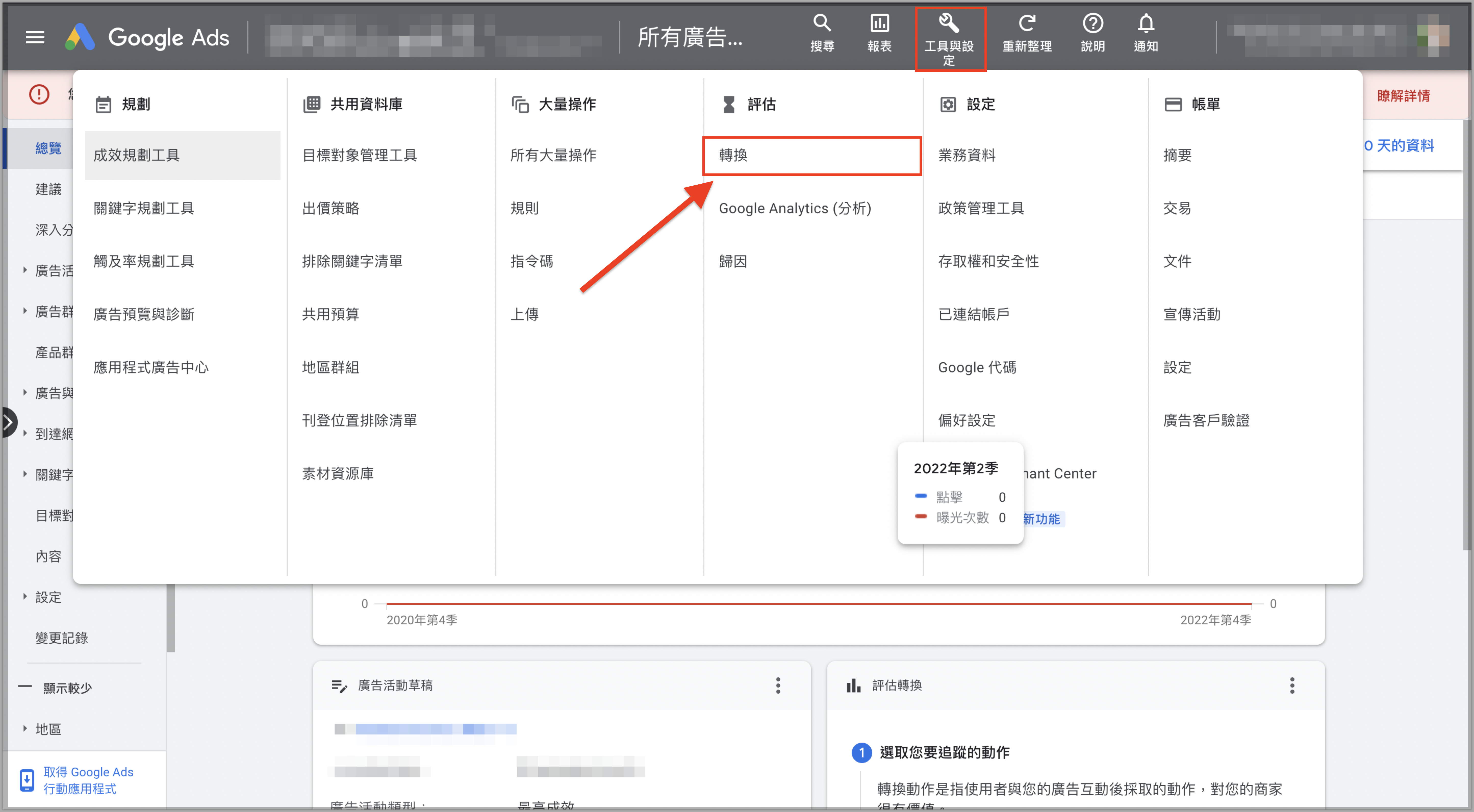
Task: Open 所有廣告… campaign scope selector
Action: (x=690, y=38)
